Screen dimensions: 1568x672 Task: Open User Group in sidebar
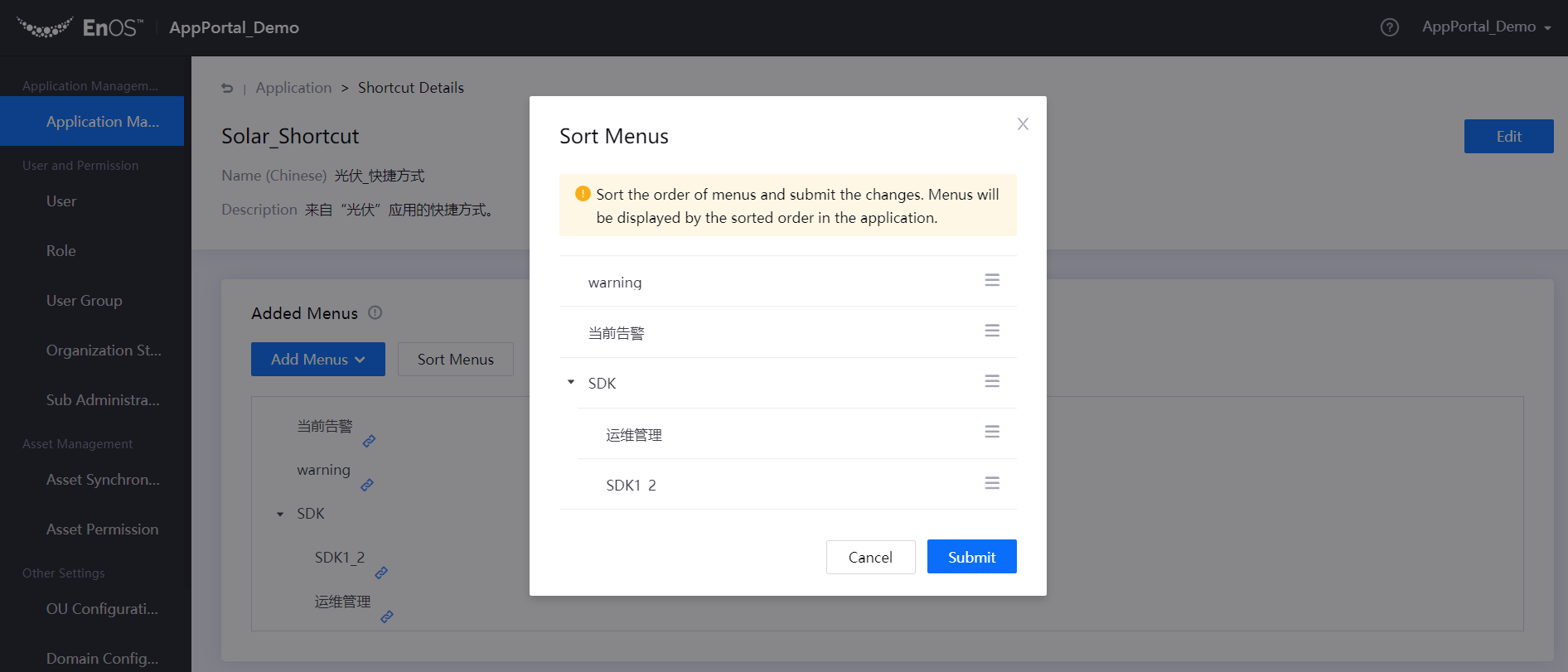point(85,301)
